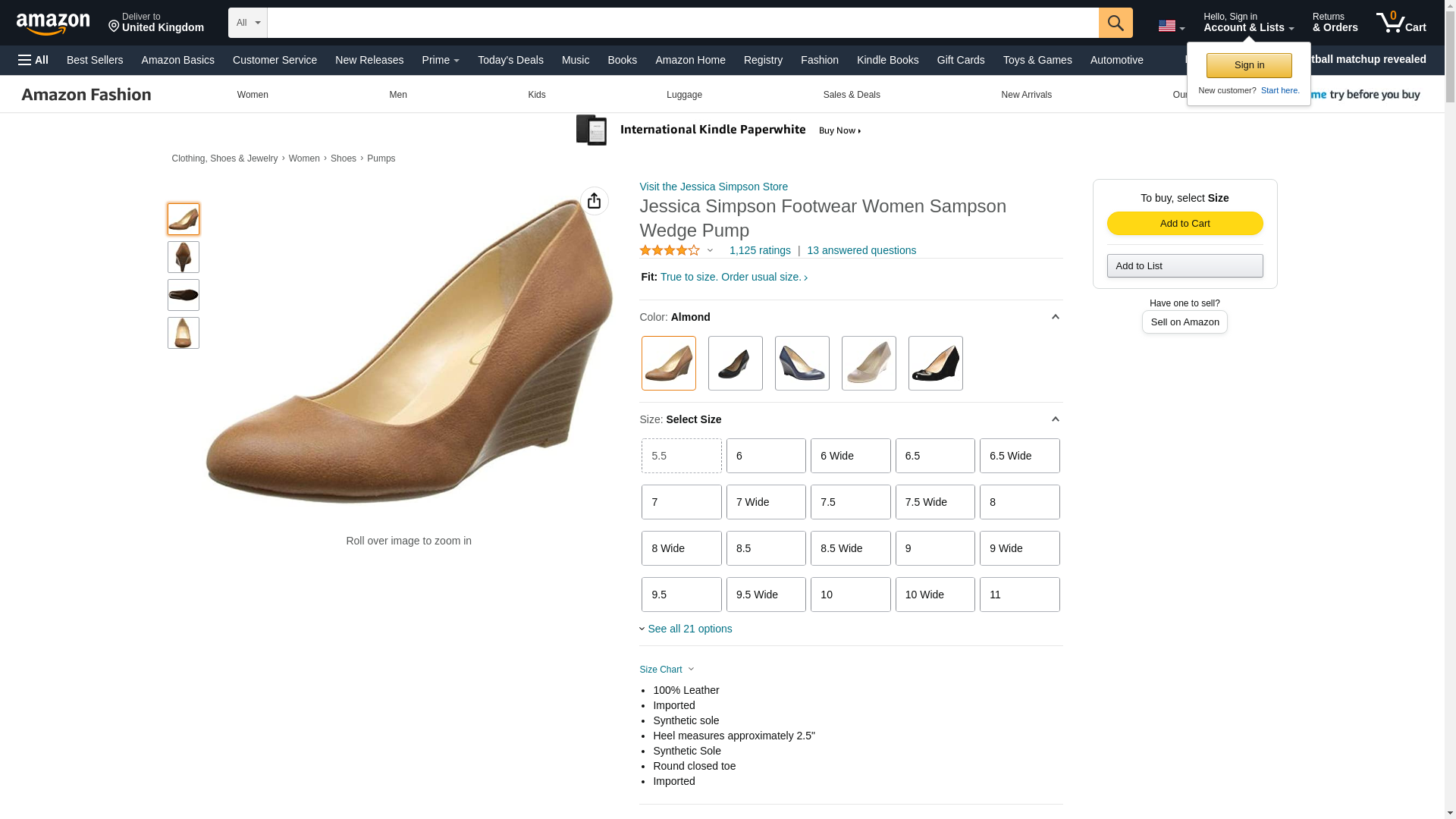Click the star rating display
Screen dimensions: 1456x819
tap(670, 250)
